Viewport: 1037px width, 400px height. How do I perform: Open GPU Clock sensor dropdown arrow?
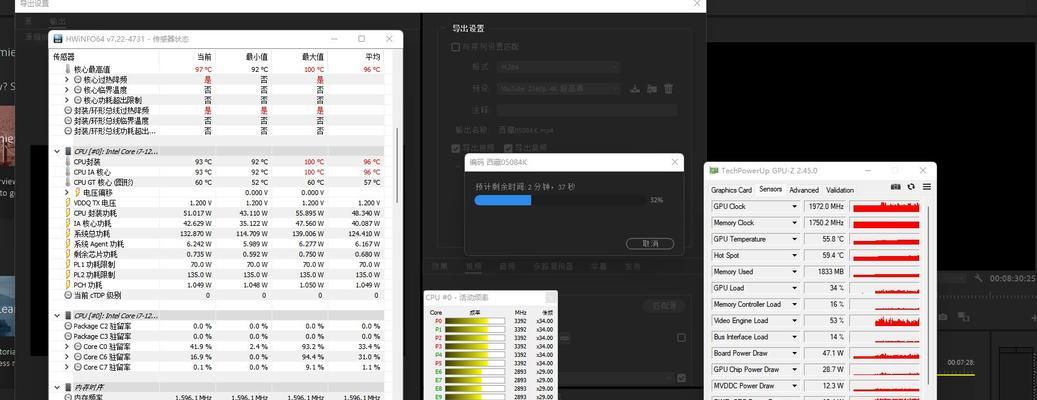pos(794,207)
